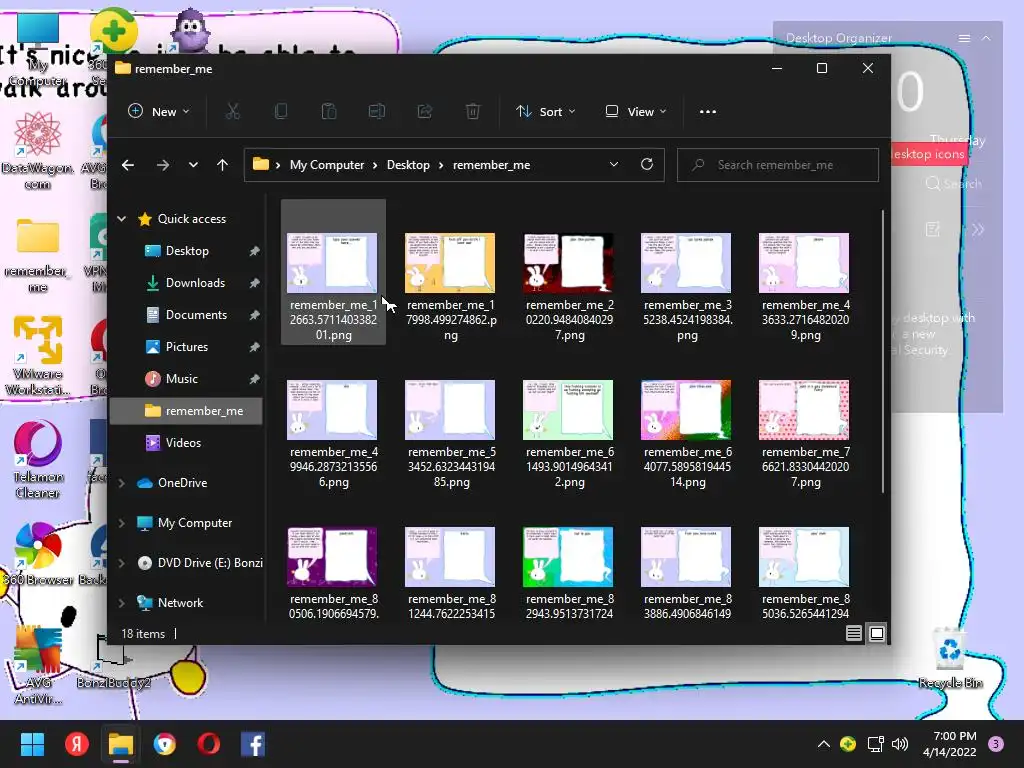The image size is (1024, 768).
Task: Open the View dropdown menu
Action: click(x=636, y=112)
